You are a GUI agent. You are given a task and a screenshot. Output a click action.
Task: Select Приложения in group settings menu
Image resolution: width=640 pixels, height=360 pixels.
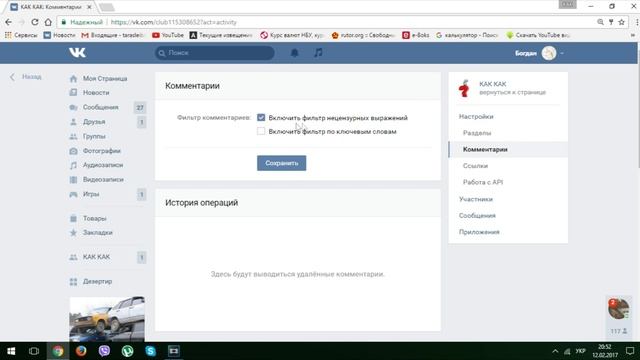pos(479,232)
